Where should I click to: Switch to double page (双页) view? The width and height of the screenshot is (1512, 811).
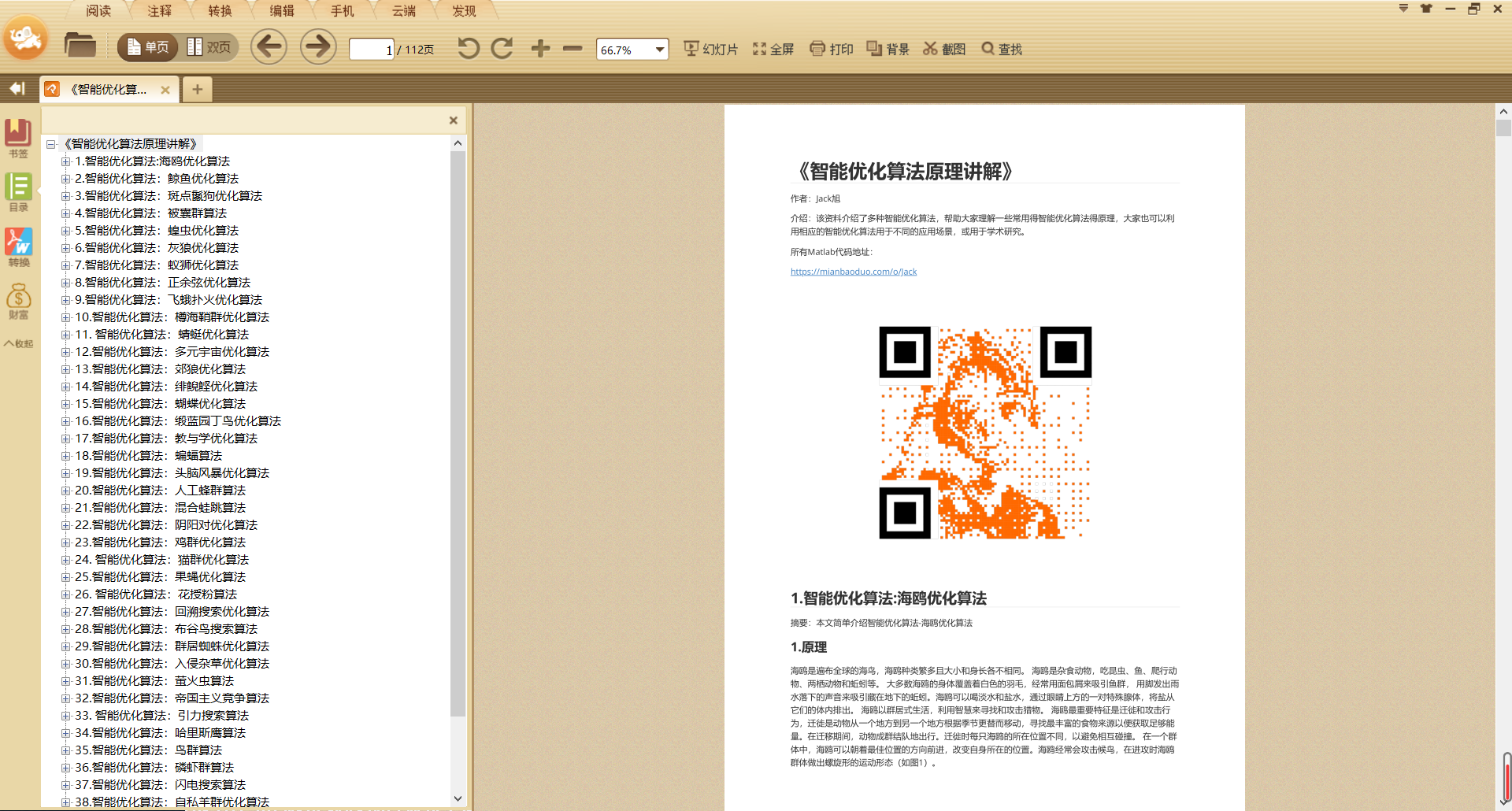tap(209, 47)
